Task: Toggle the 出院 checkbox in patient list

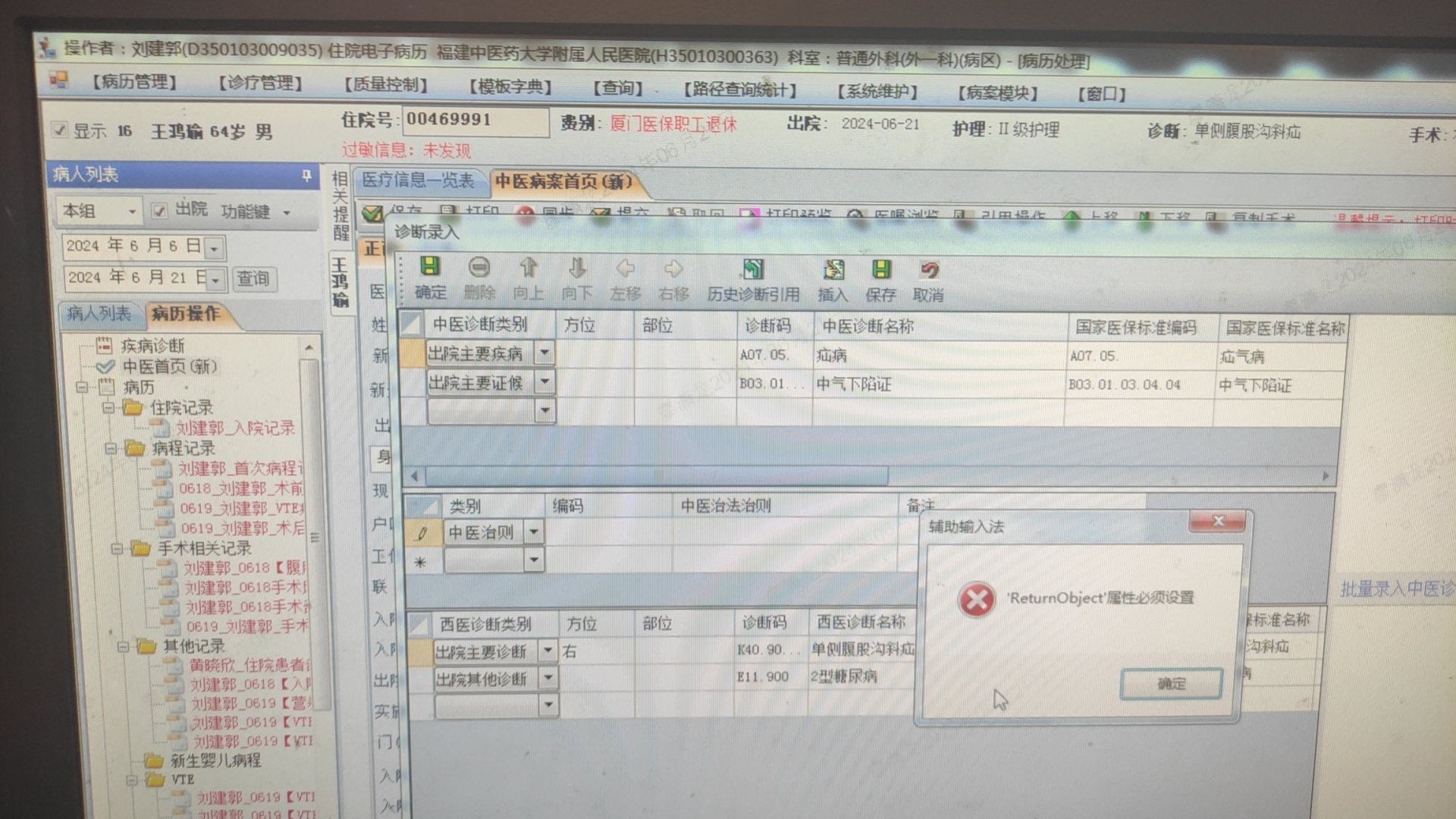Action: click(159, 210)
